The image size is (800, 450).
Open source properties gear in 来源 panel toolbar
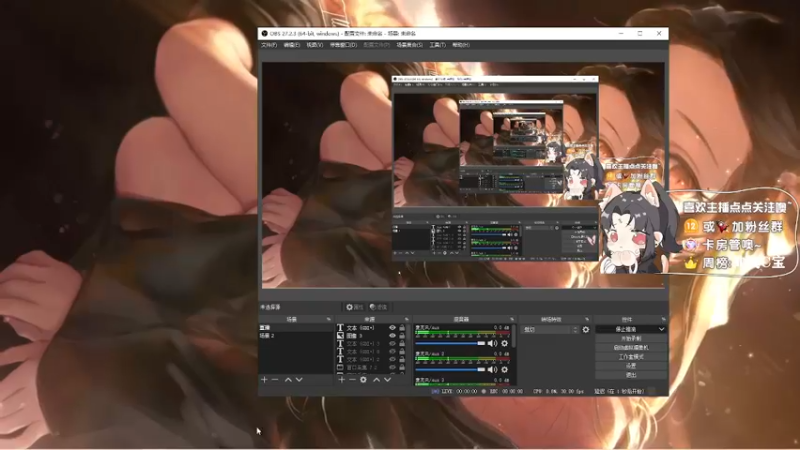[363, 380]
